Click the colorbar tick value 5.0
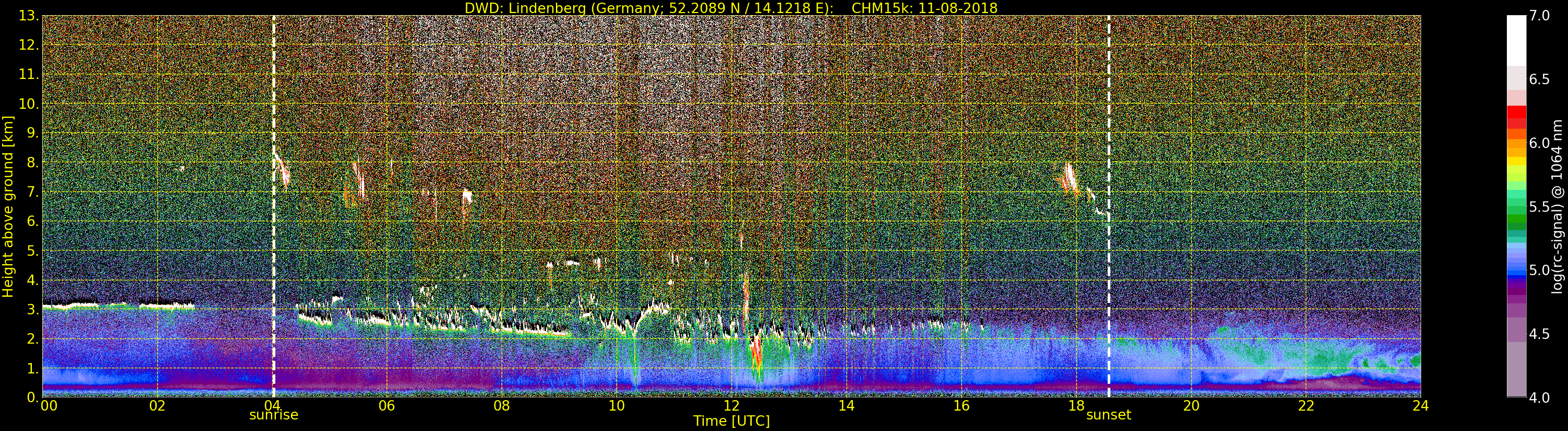This screenshot has width=1568, height=431. point(1540,270)
